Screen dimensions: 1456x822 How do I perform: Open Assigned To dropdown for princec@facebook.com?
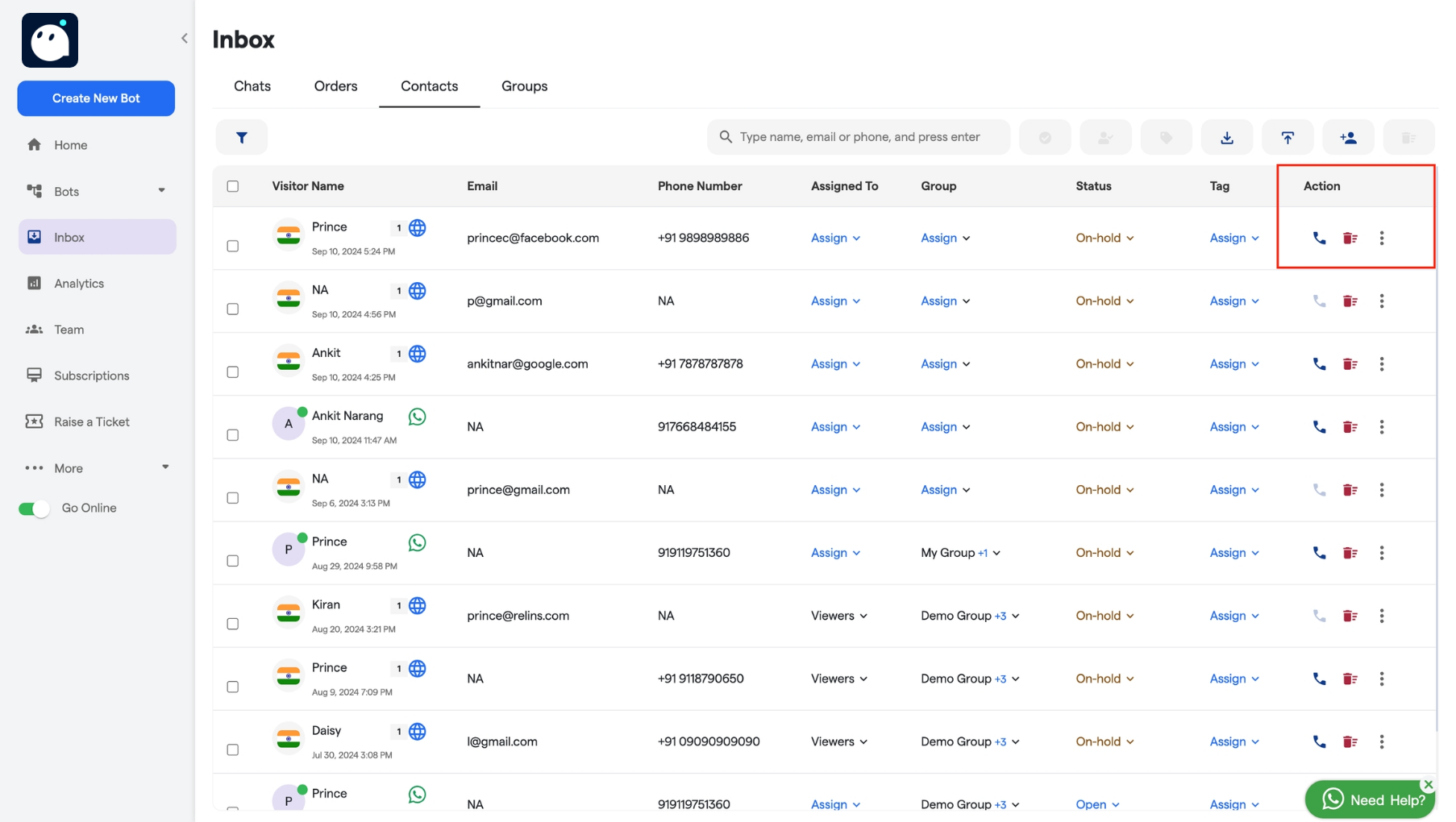click(836, 238)
